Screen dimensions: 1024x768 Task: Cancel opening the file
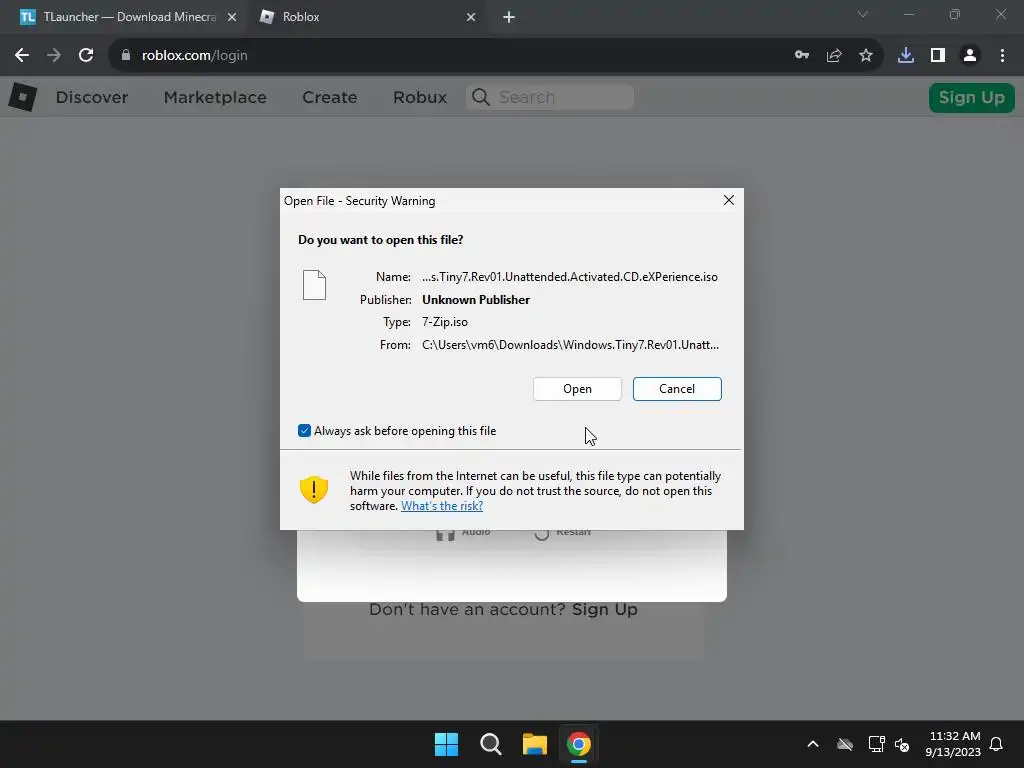click(677, 389)
